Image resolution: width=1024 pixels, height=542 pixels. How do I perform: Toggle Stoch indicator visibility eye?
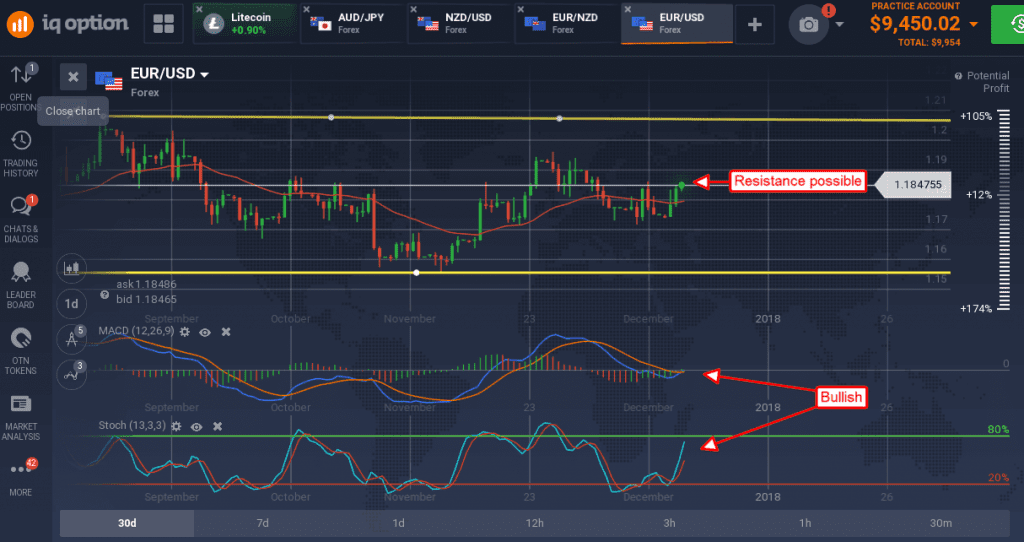[x=197, y=427]
